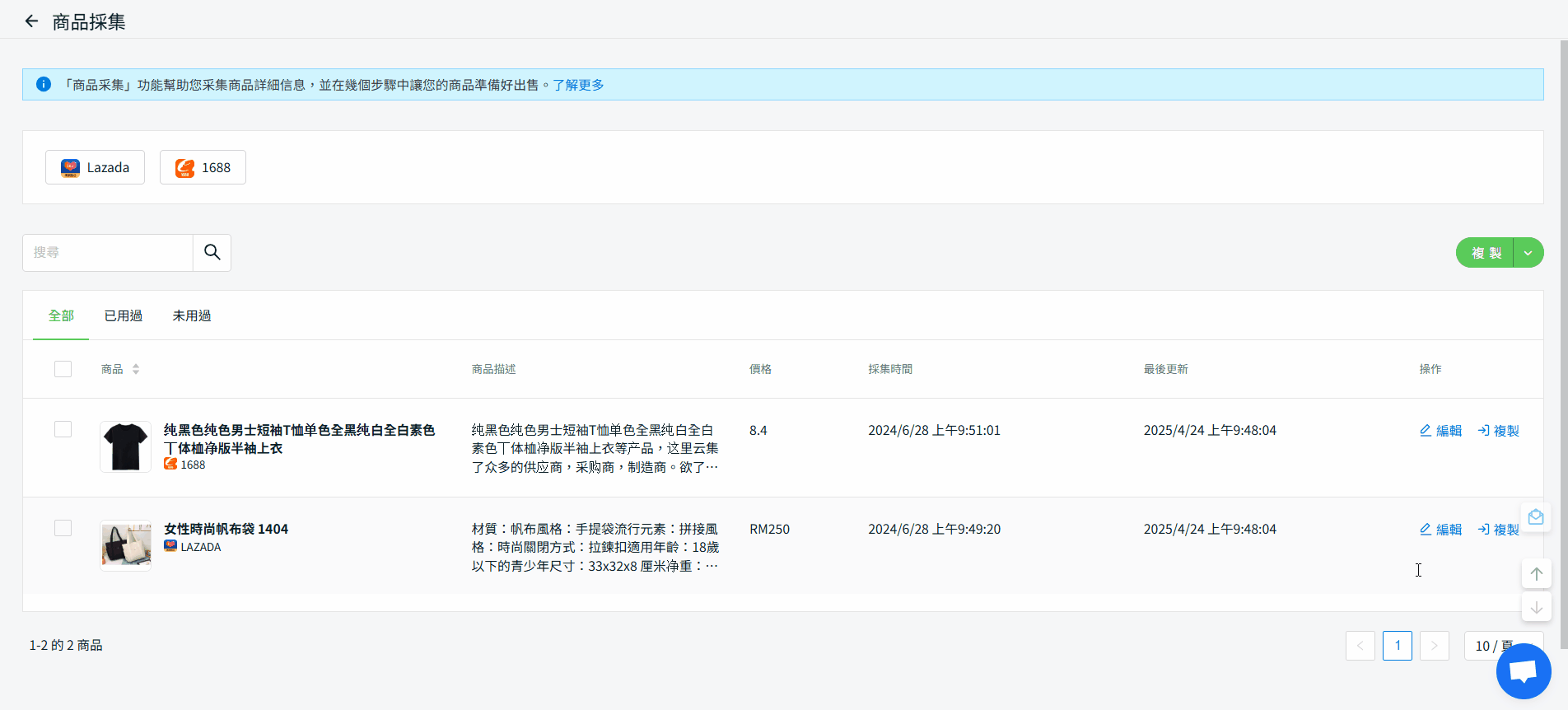This screenshot has height=710, width=1568.
Task: Click the scroll-to-top arrow button
Action: (x=1536, y=574)
